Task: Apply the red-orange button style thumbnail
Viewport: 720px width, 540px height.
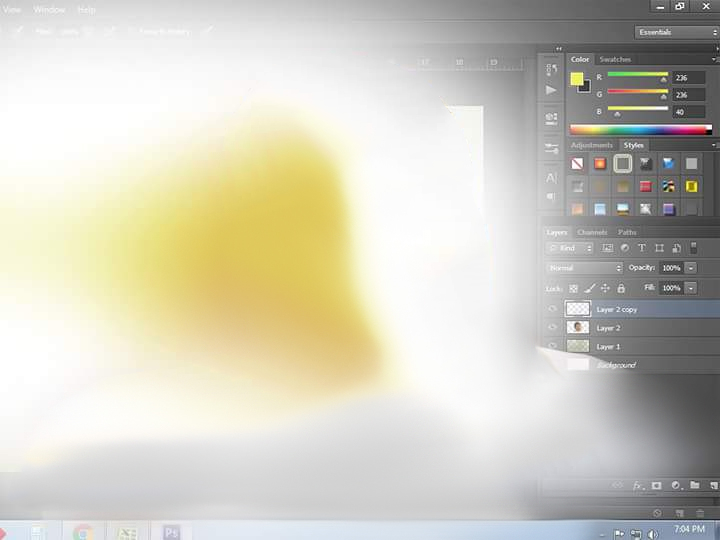Action: click(600, 163)
